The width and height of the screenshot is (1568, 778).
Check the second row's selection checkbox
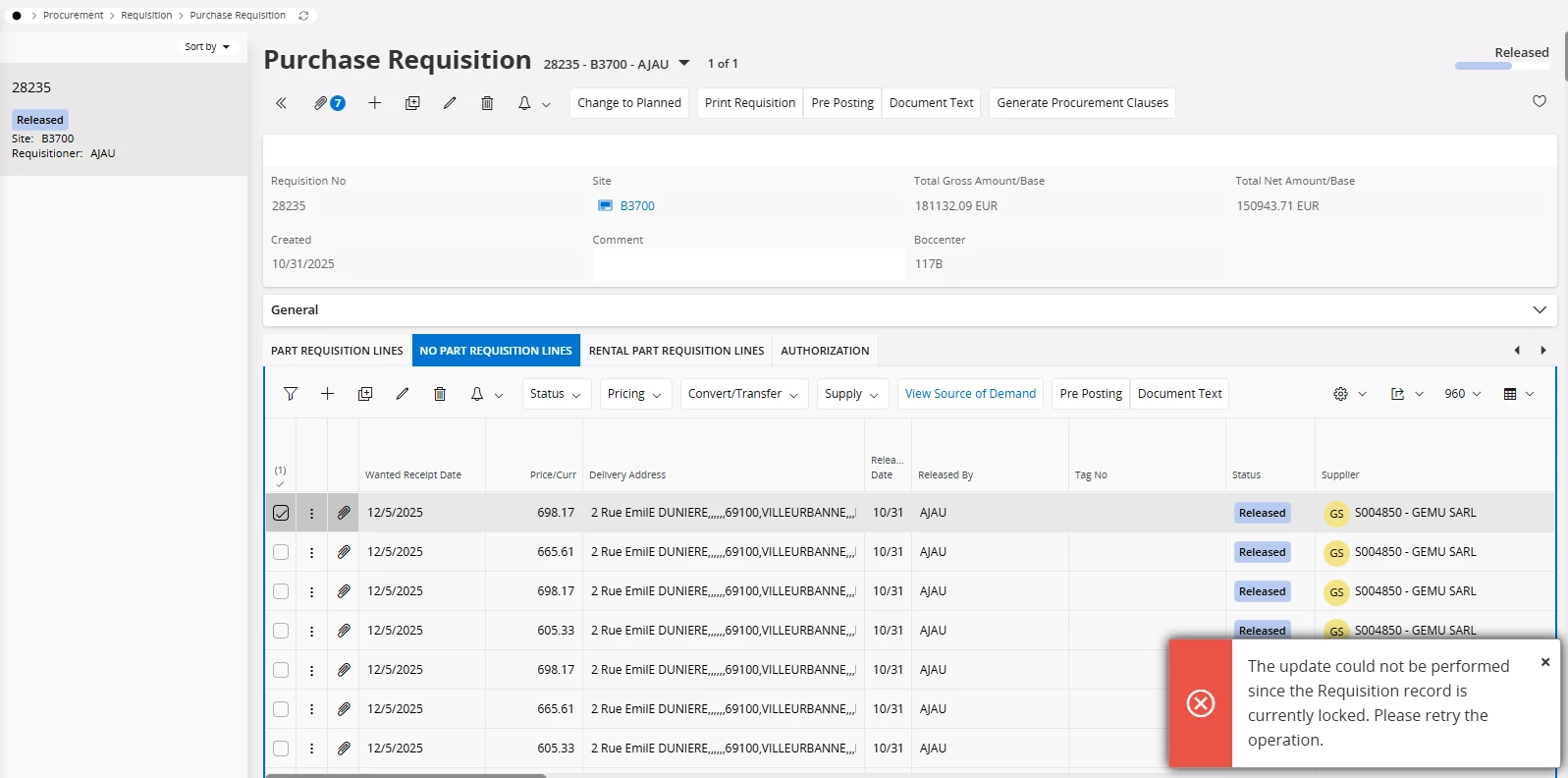(281, 552)
